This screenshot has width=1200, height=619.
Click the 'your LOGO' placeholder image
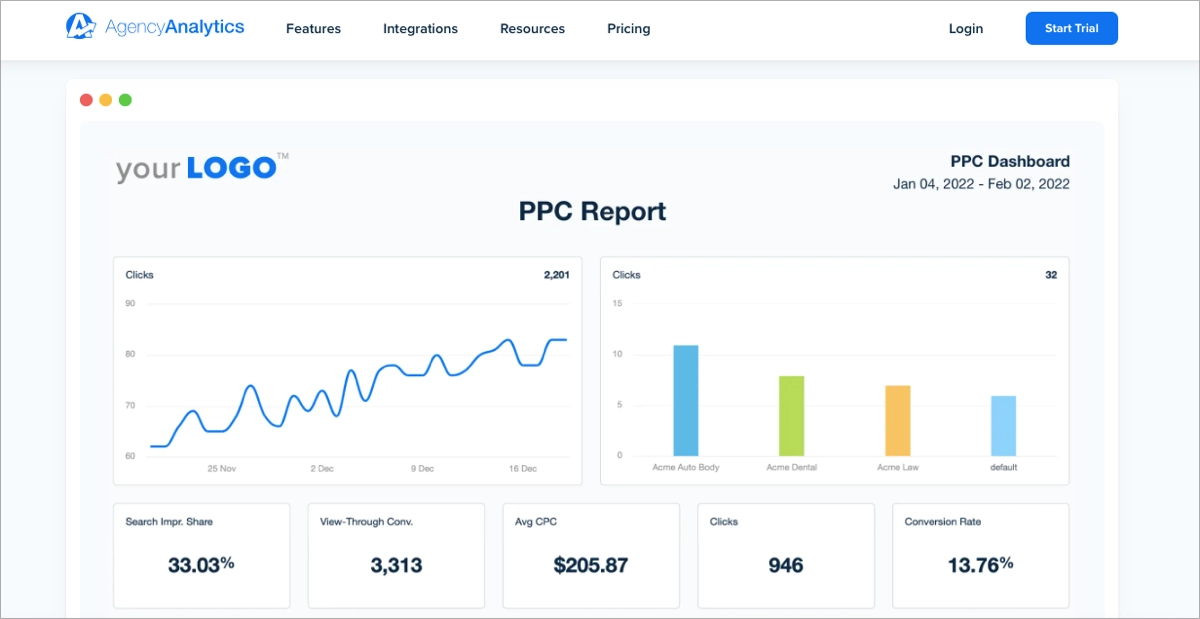click(198, 166)
